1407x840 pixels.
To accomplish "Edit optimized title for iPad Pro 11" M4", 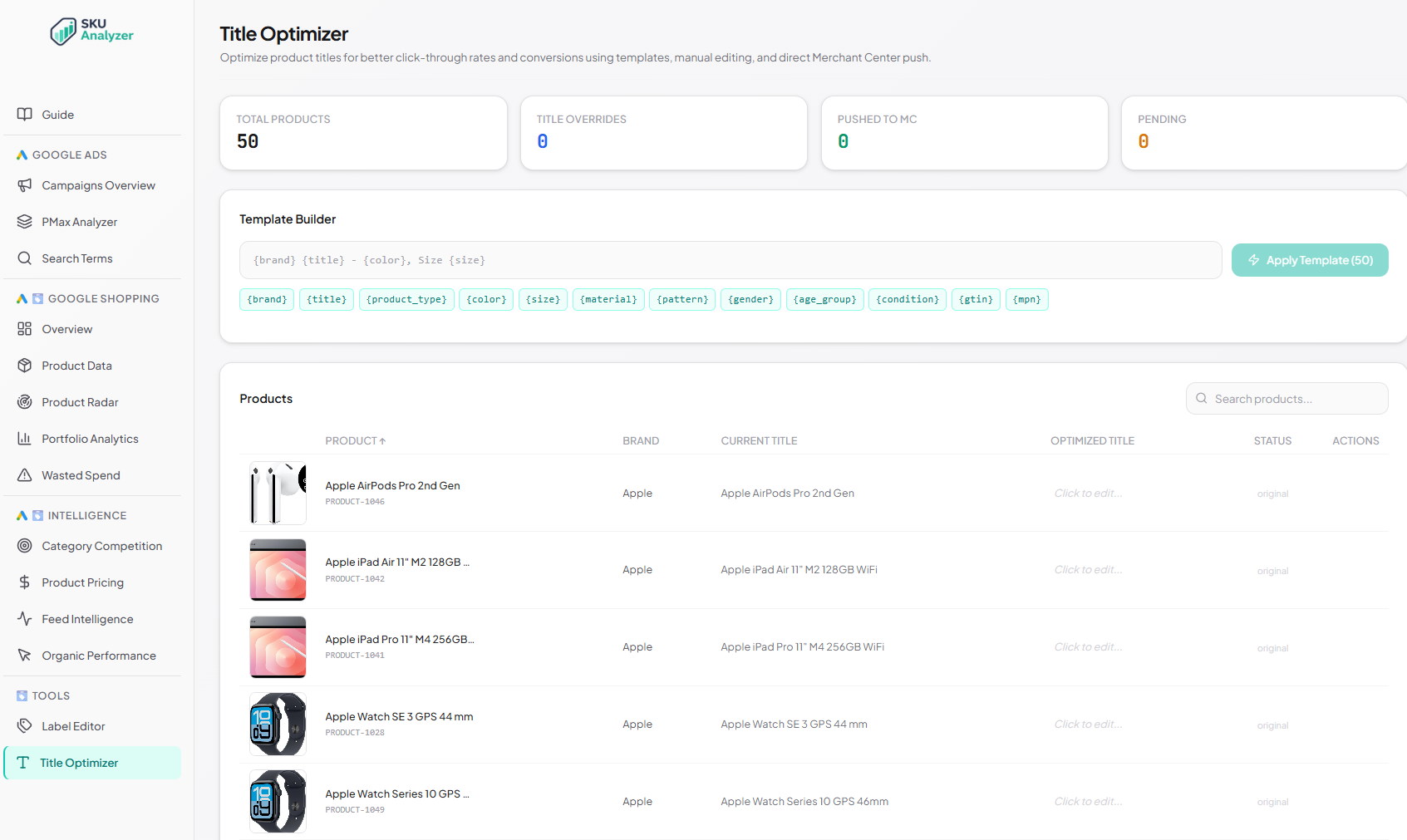I will tap(1088, 647).
